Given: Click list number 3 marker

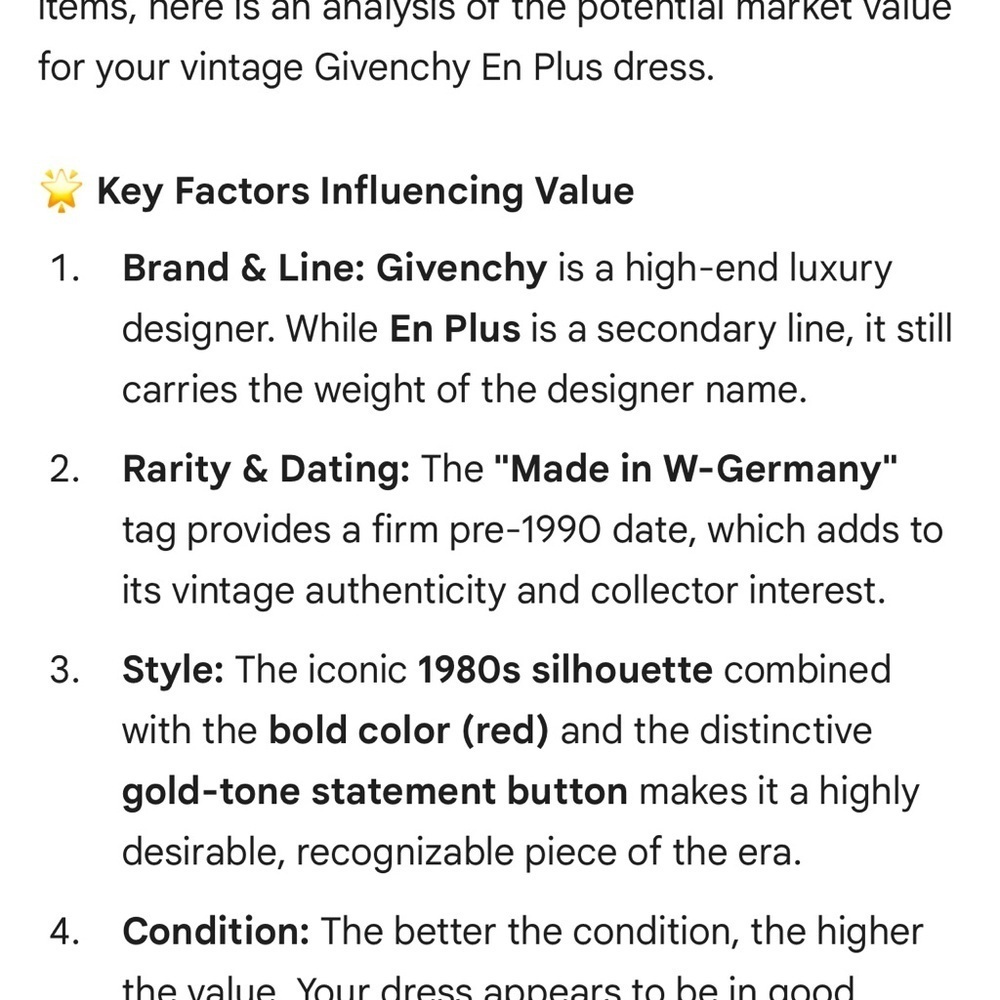Looking at the screenshot, I should coord(64,670).
